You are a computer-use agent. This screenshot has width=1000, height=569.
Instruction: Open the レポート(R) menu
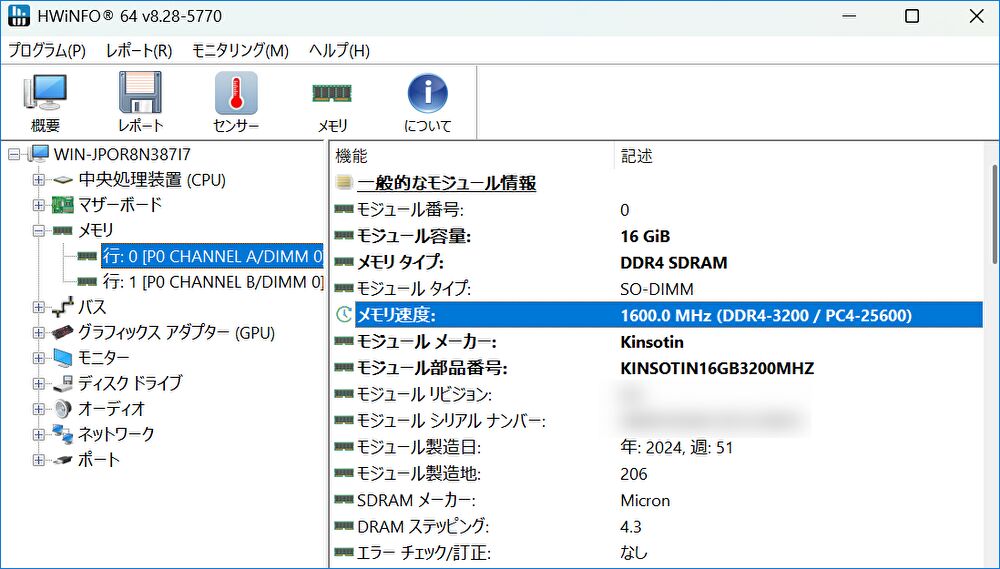(139, 50)
